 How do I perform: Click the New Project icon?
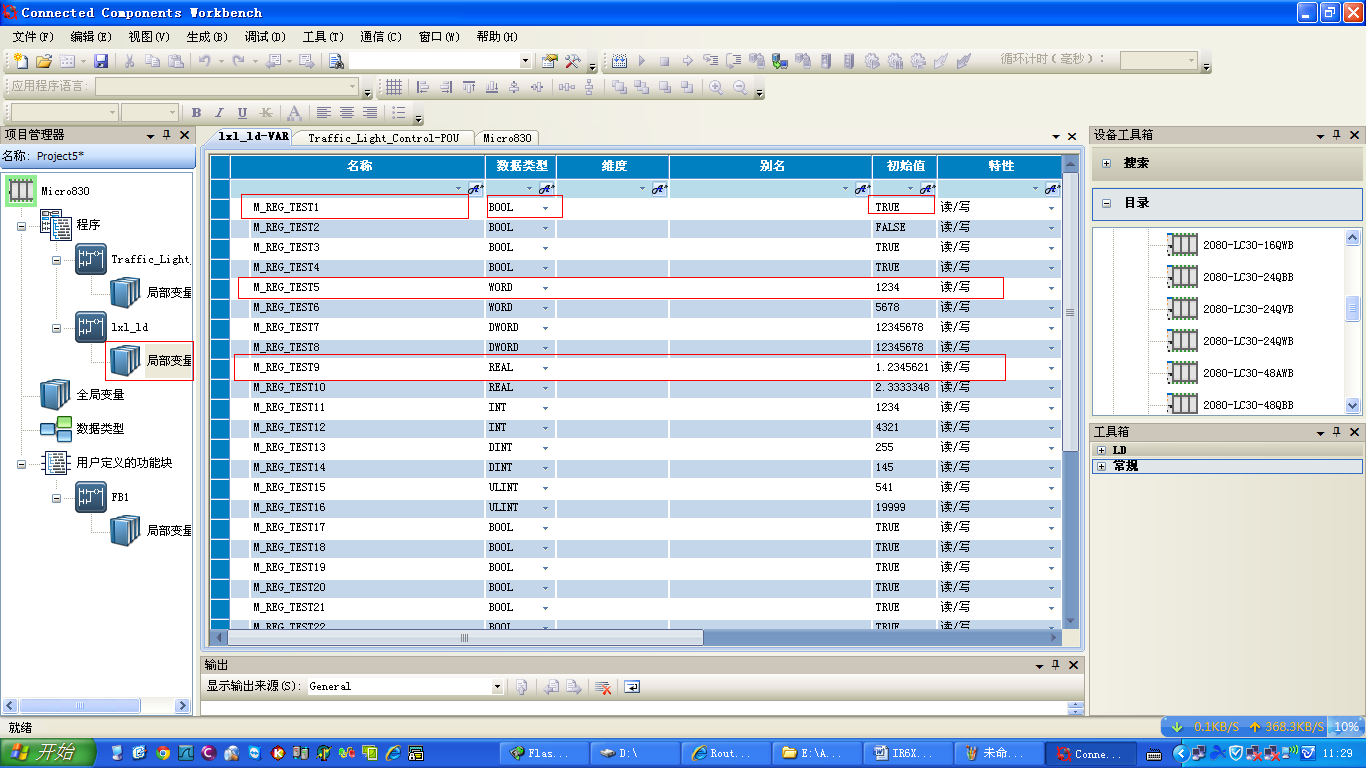(20, 61)
